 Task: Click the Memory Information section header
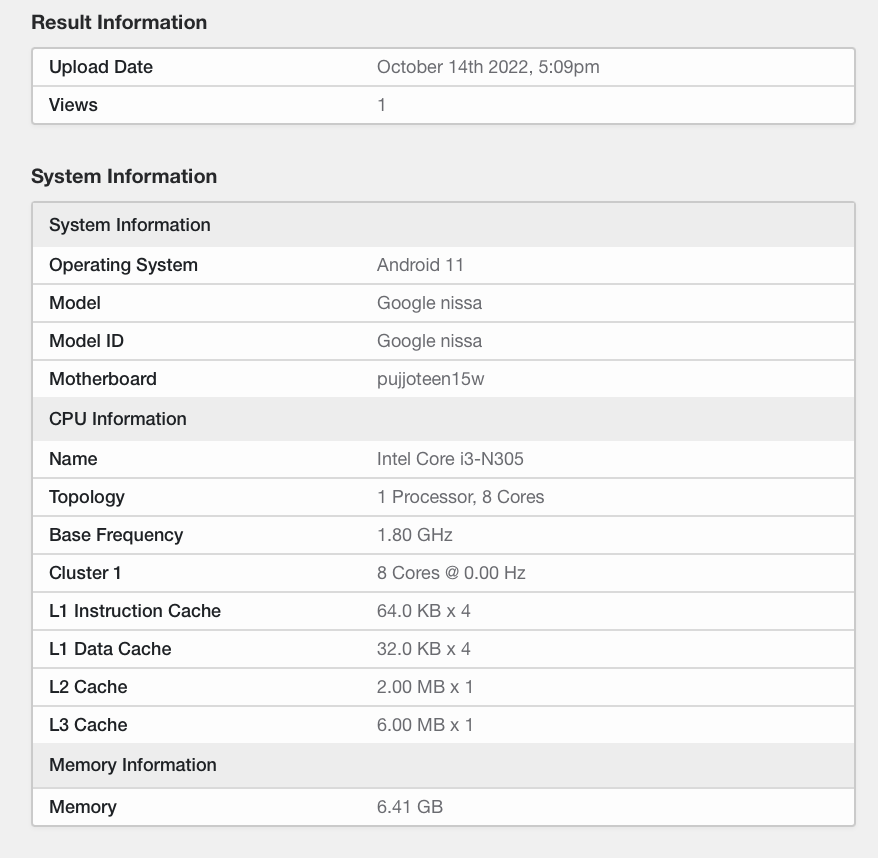(x=131, y=765)
